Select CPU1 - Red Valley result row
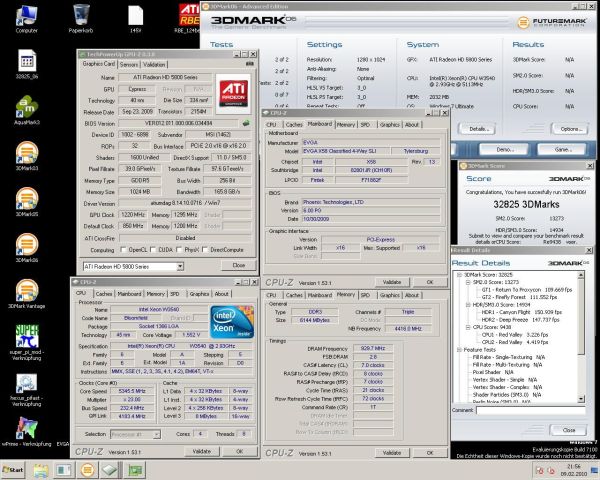Image resolution: width=600 pixels, height=480 pixels. pyautogui.click(x=515, y=335)
